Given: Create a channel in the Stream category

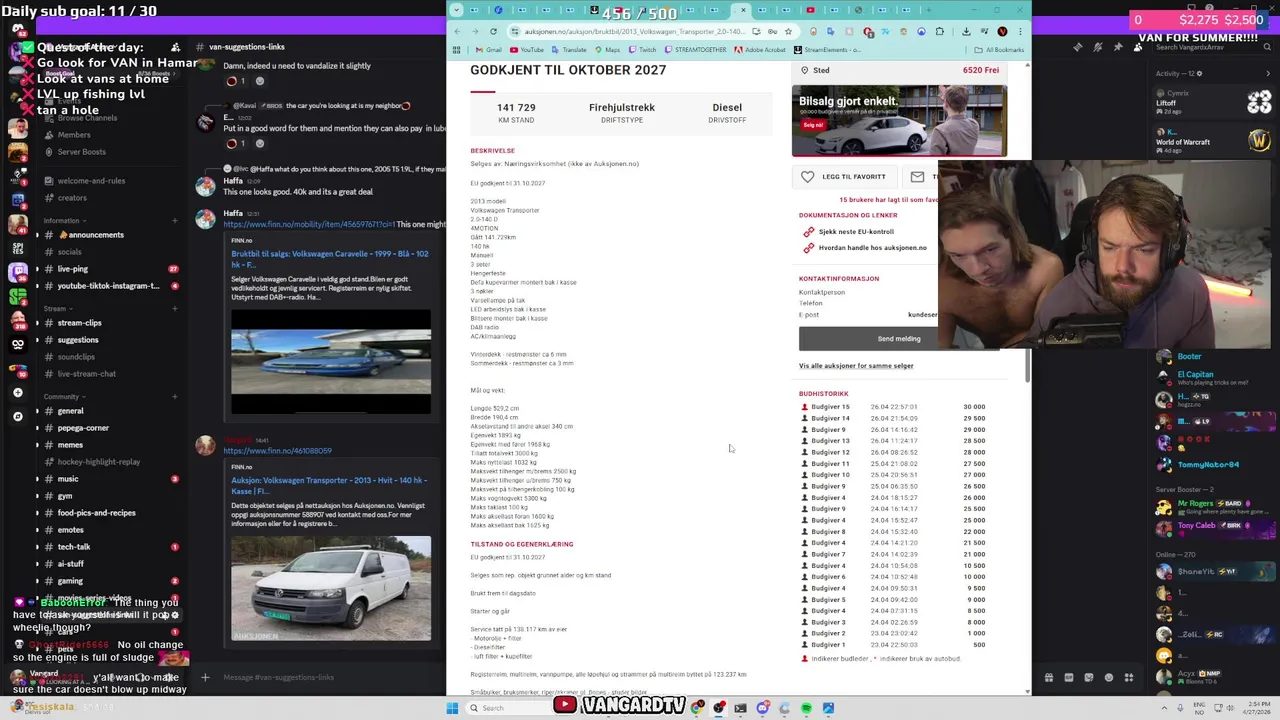Looking at the screenshot, I should (174, 309).
